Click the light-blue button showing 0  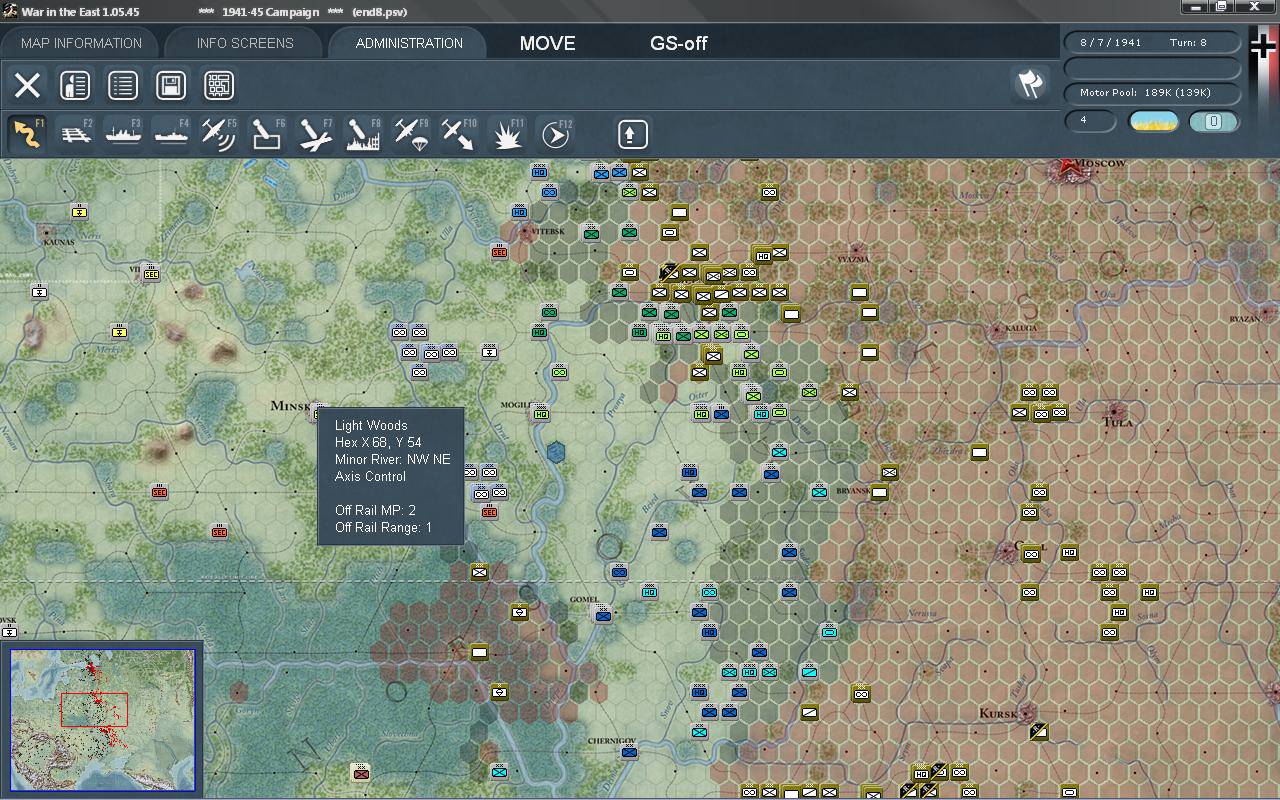[x=1214, y=122]
